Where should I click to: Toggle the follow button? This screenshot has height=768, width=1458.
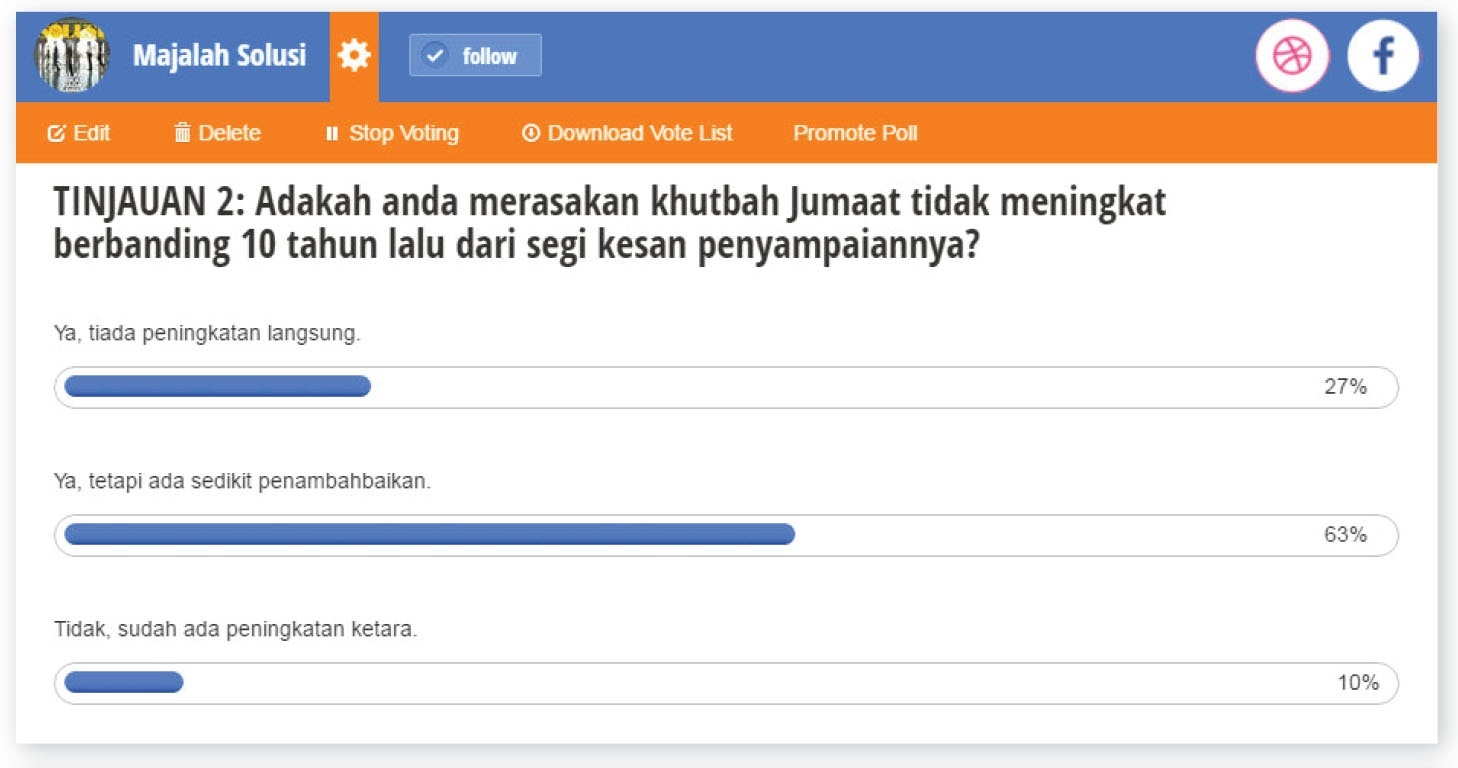tap(475, 56)
